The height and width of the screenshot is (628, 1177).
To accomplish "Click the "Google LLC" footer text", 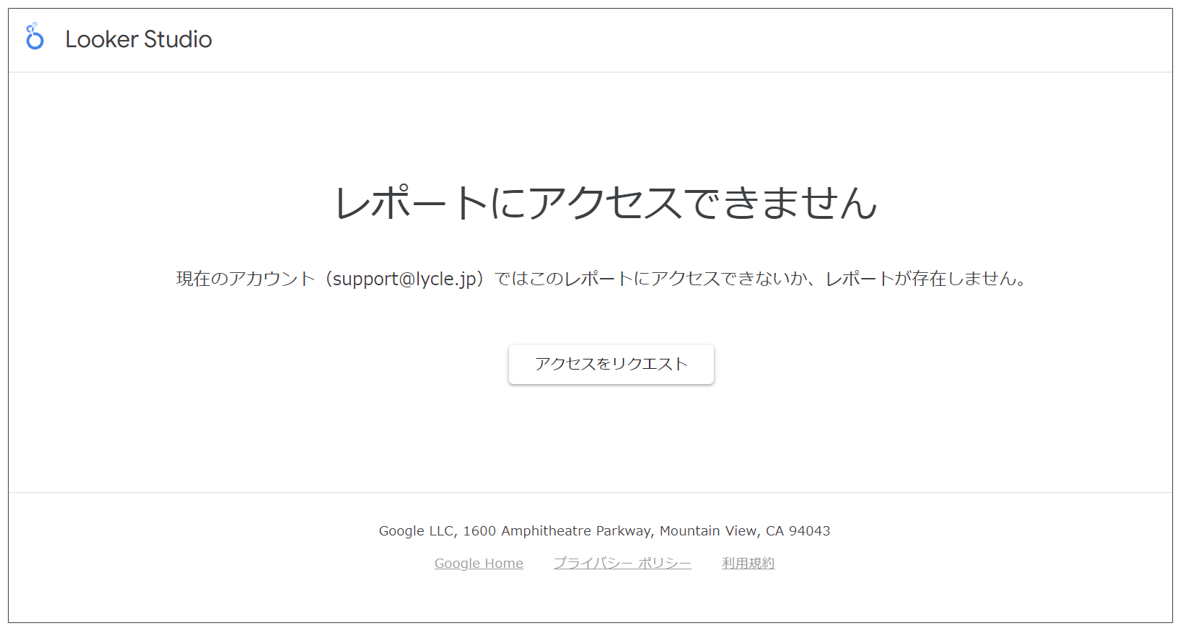I will click(415, 531).
